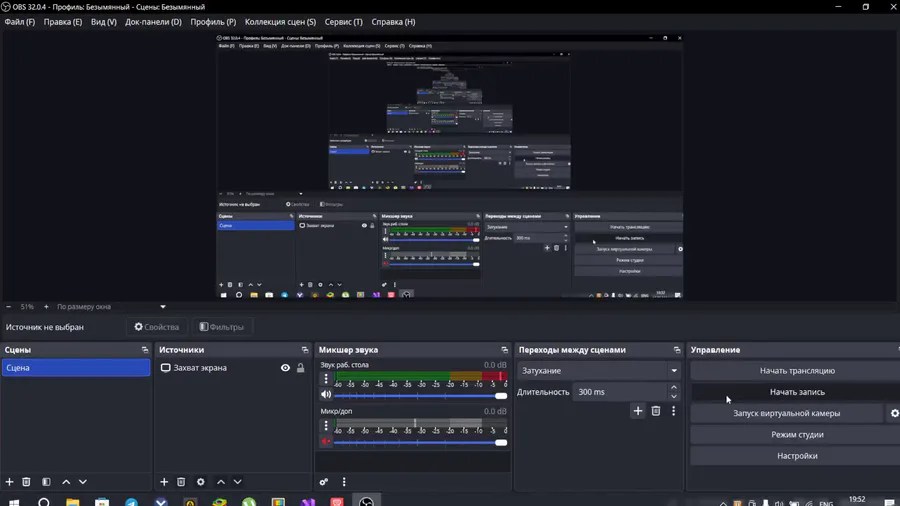Open the Док-панели menu
This screenshot has height=506, width=900.
pyautogui.click(x=153, y=22)
